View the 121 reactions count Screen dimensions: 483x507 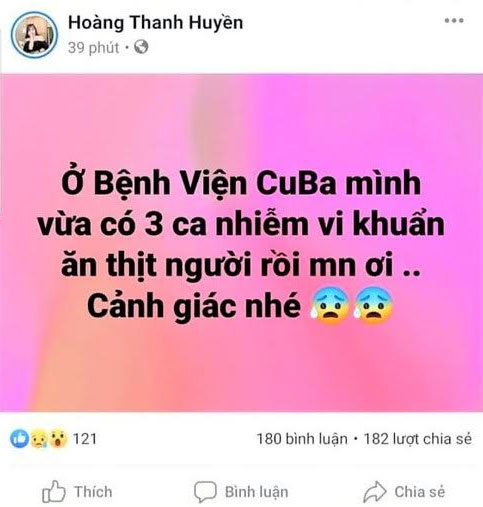[x=85, y=439]
